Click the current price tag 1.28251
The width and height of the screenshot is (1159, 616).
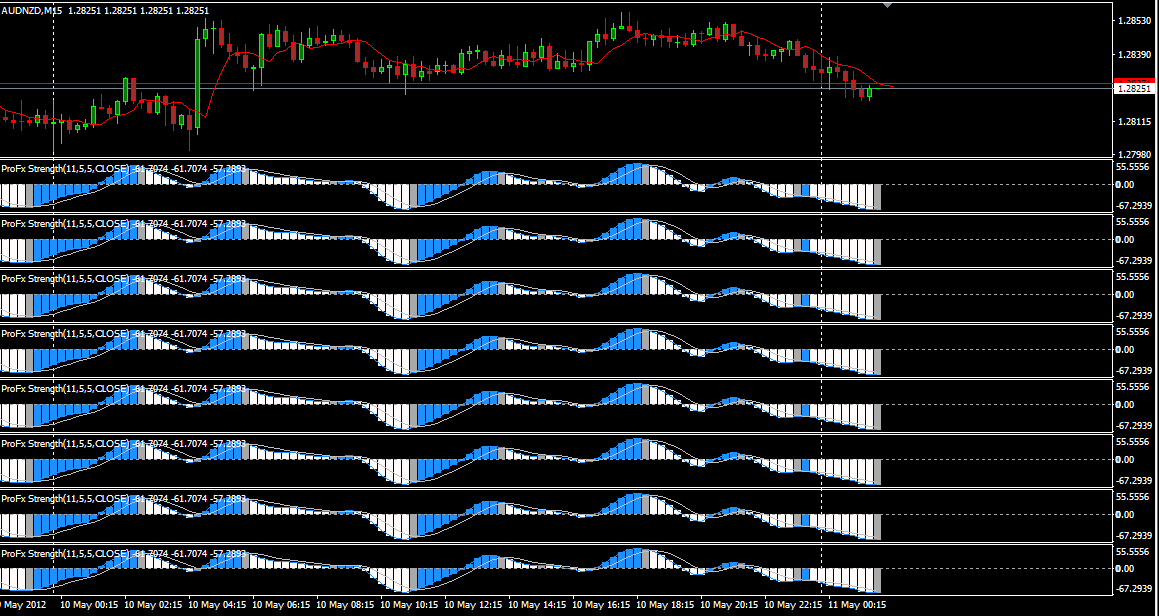click(1134, 88)
